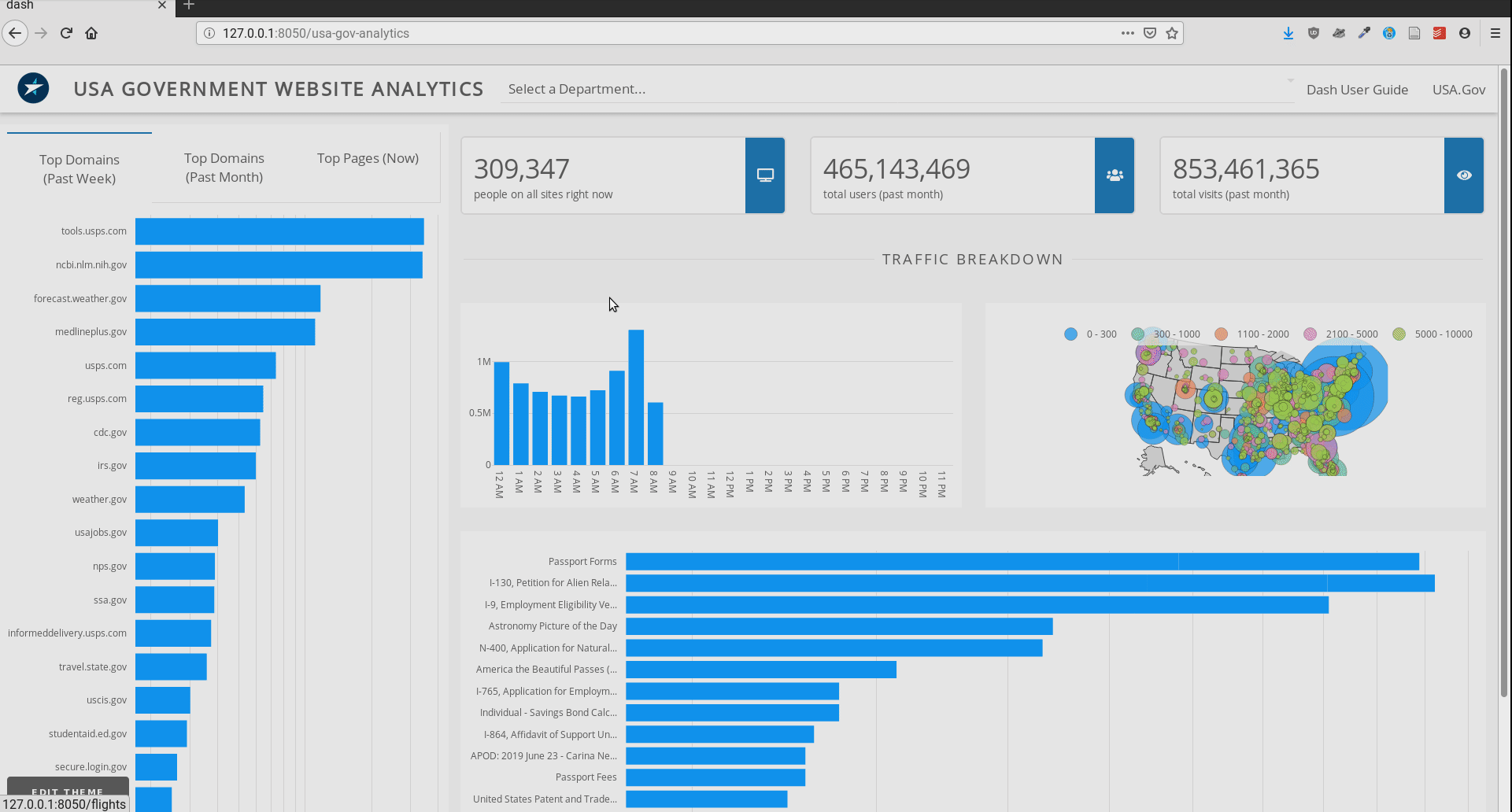
Task: Click the '465,143,469' total users figure
Action: point(896,168)
